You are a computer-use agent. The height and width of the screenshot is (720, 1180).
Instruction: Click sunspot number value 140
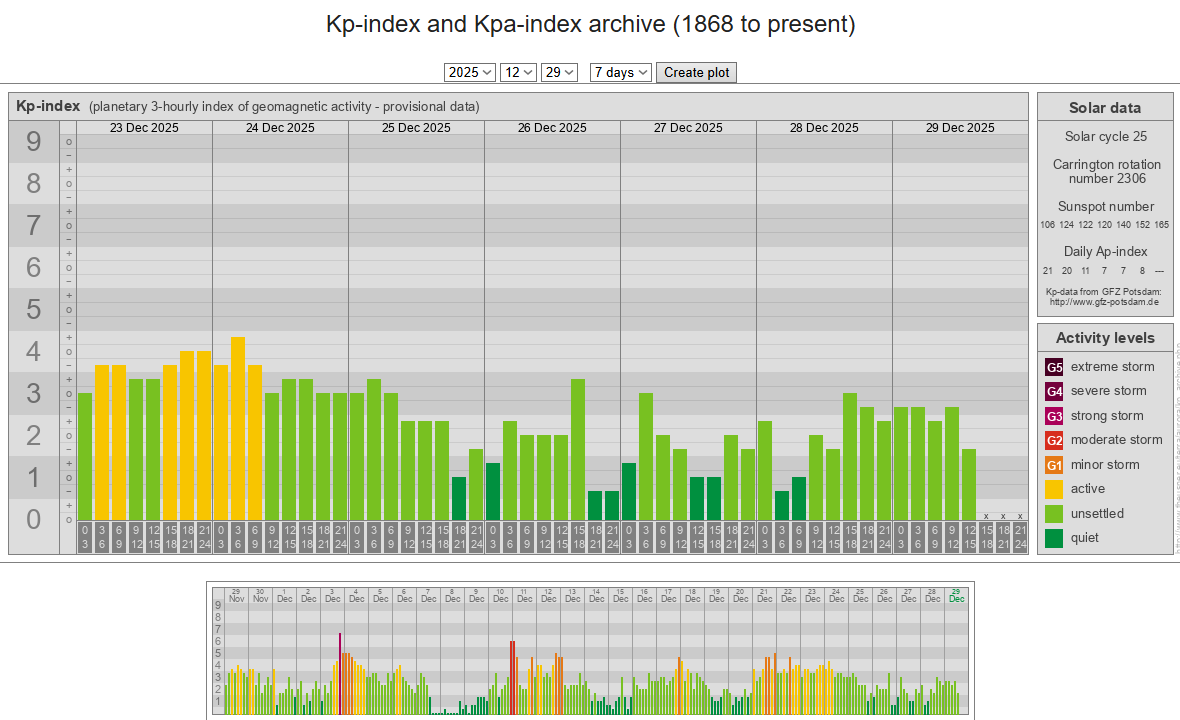pos(1124,225)
